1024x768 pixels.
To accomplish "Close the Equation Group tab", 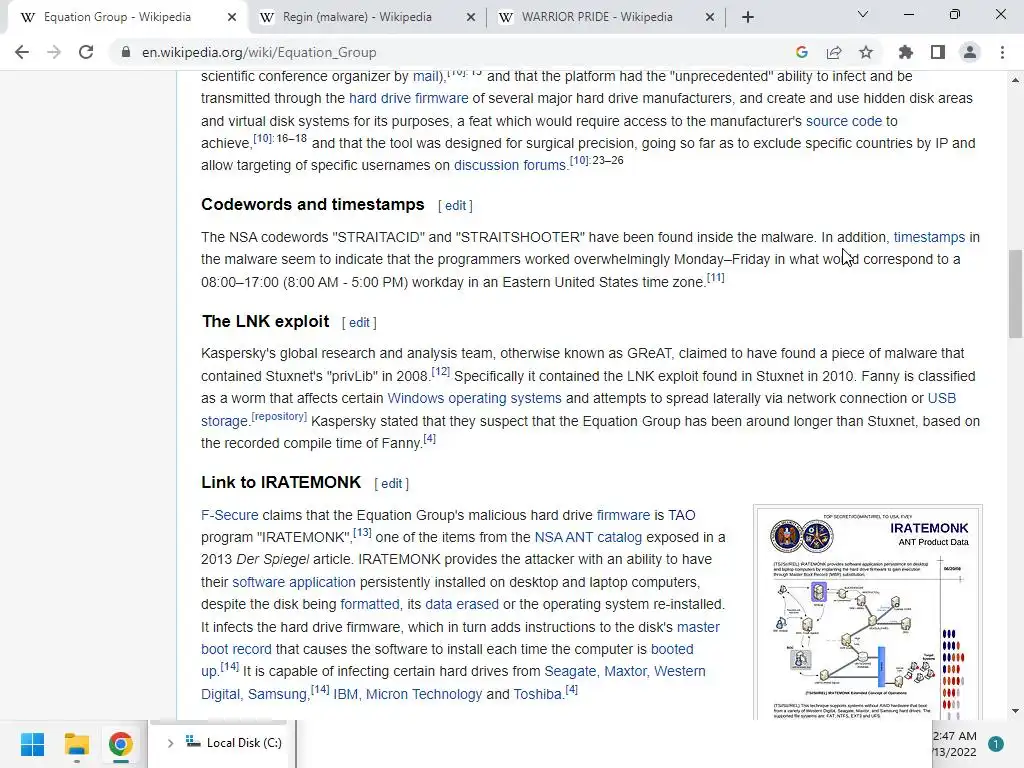I will (x=232, y=17).
